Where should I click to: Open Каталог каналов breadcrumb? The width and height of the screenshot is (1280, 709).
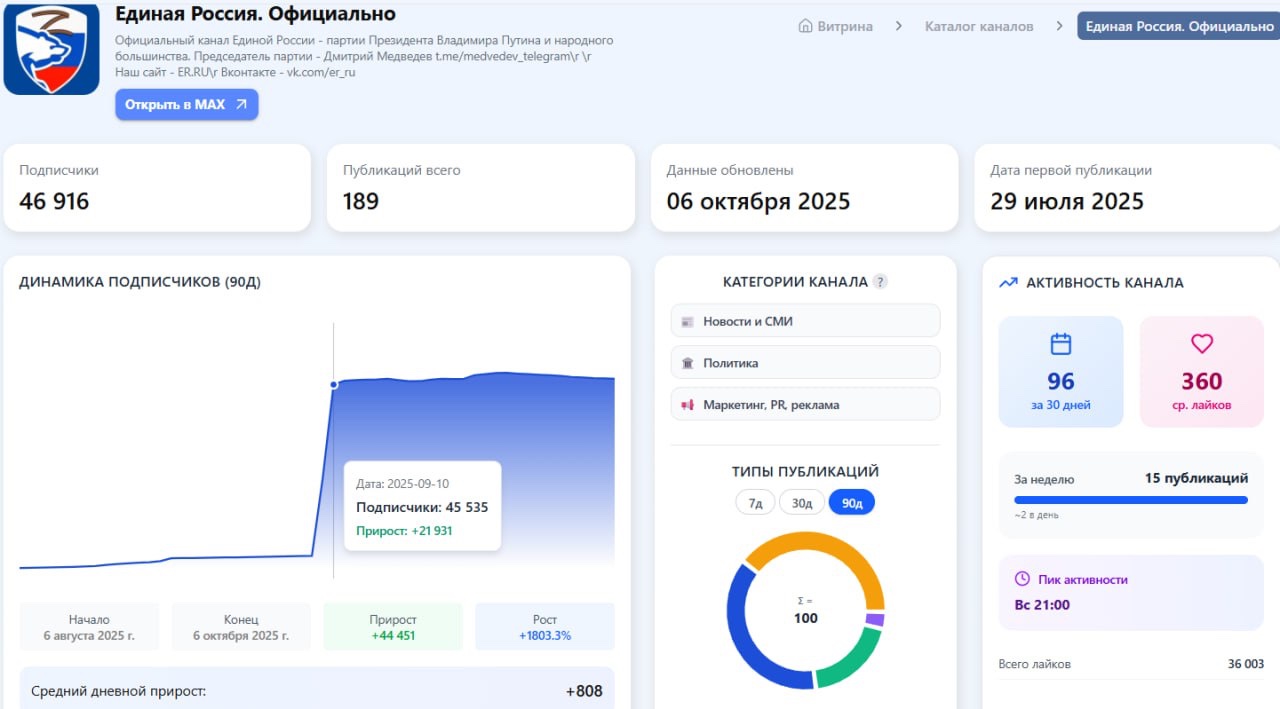click(979, 26)
